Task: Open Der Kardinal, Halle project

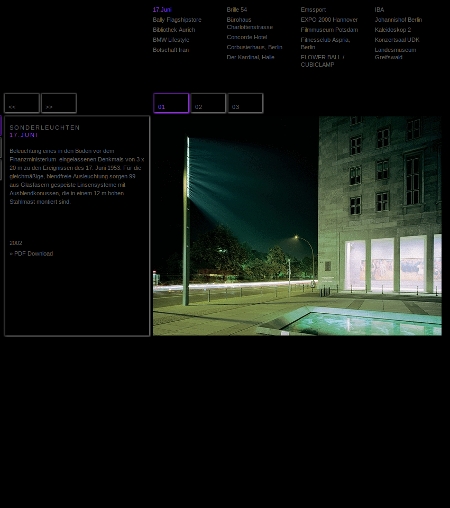Action: click(250, 57)
